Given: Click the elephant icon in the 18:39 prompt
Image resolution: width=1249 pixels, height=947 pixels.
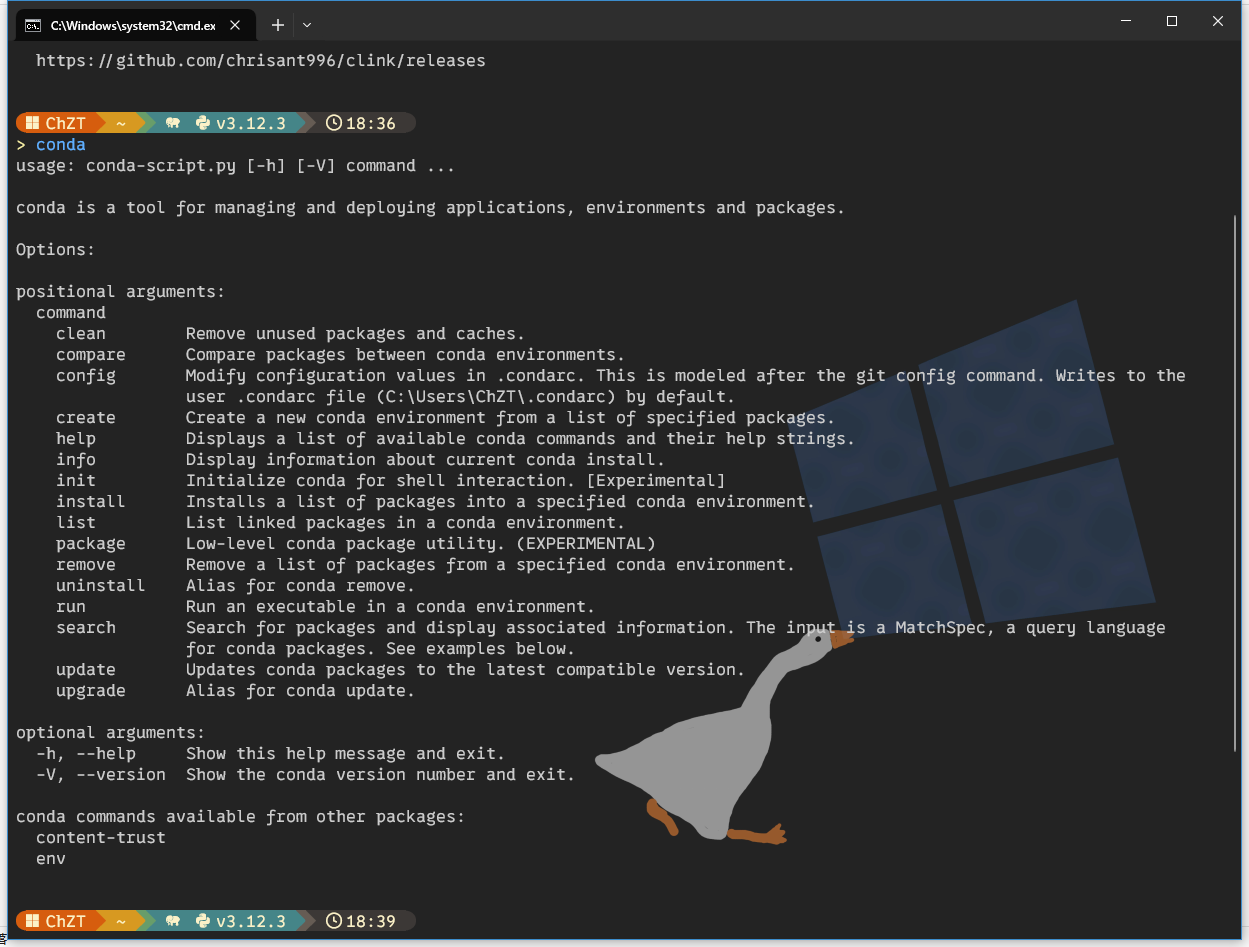Looking at the screenshot, I should tap(173, 921).
